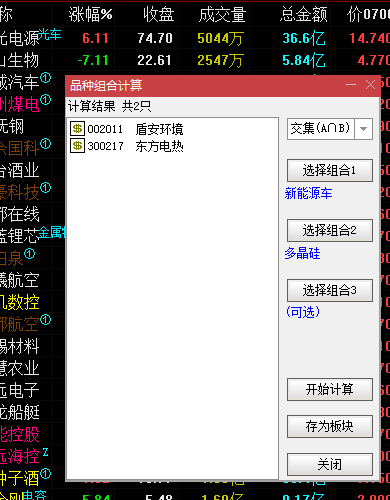This screenshot has width=390, height=500.
Task: Click the 2547万 volume cell
Action: coord(220,61)
